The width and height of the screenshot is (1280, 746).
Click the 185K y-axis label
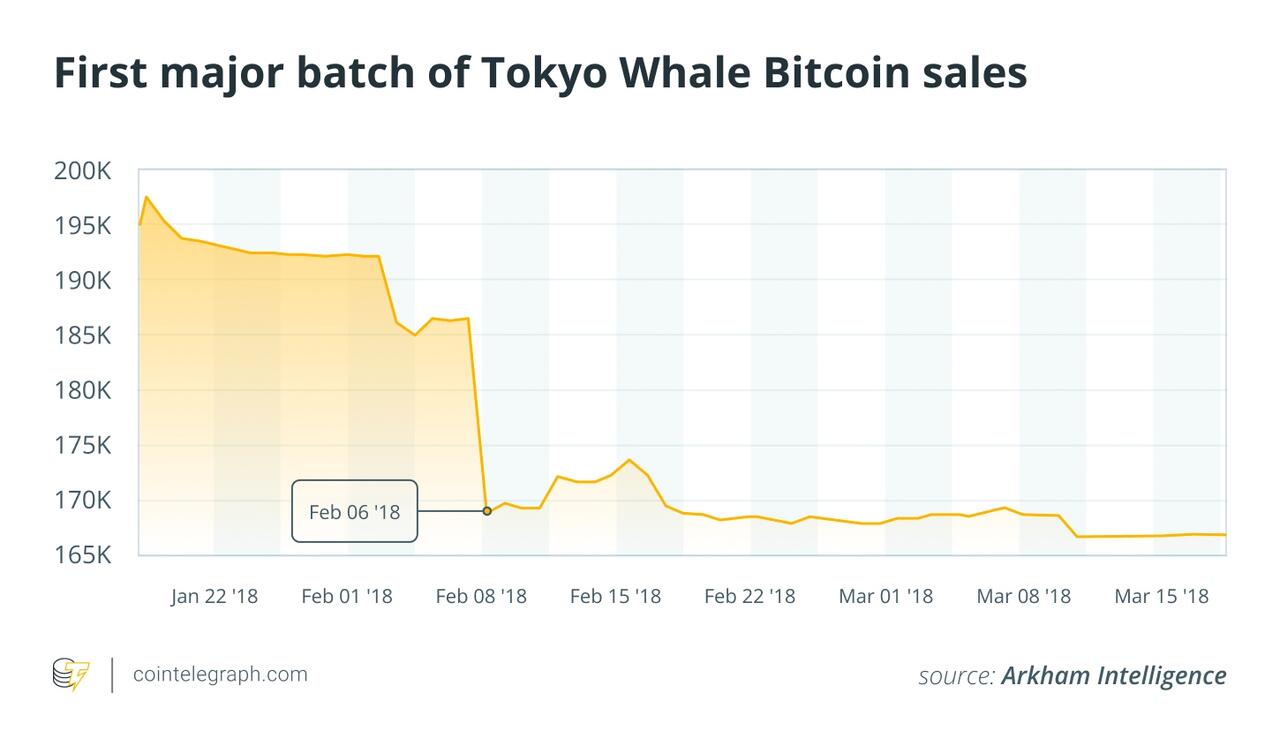pyautogui.click(x=82, y=336)
